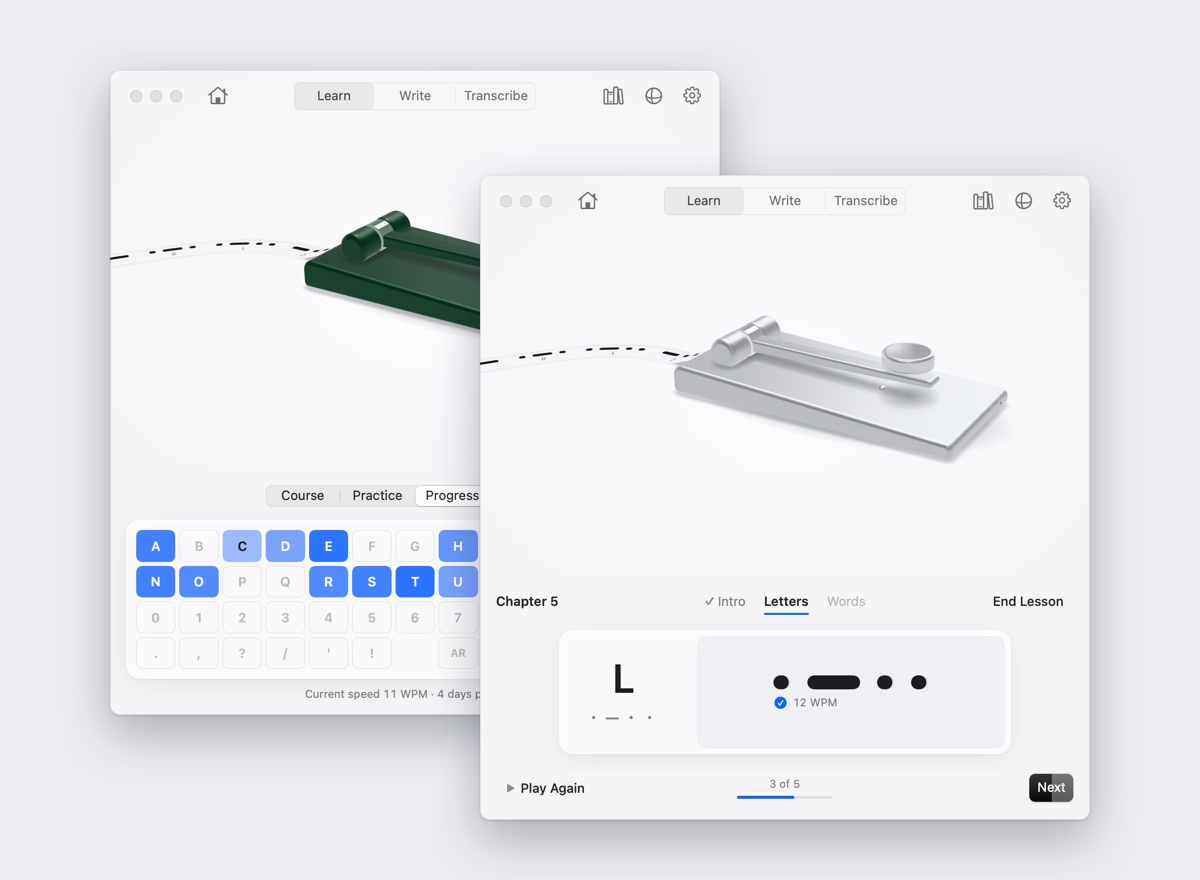The width and height of the screenshot is (1200, 880).
Task: Click the Play Again triangle icon
Action: click(x=510, y=788)
